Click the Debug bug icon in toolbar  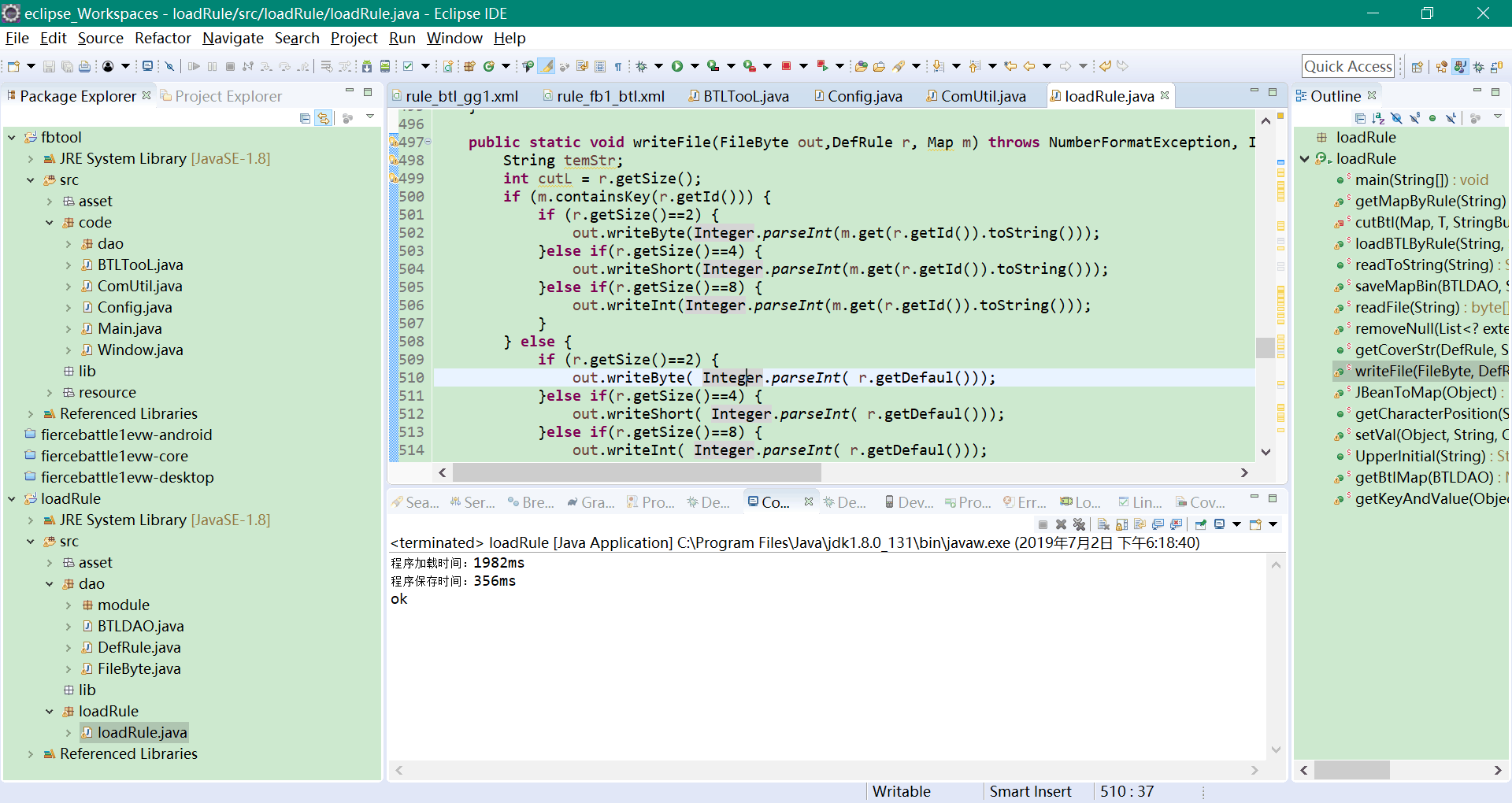641,66
